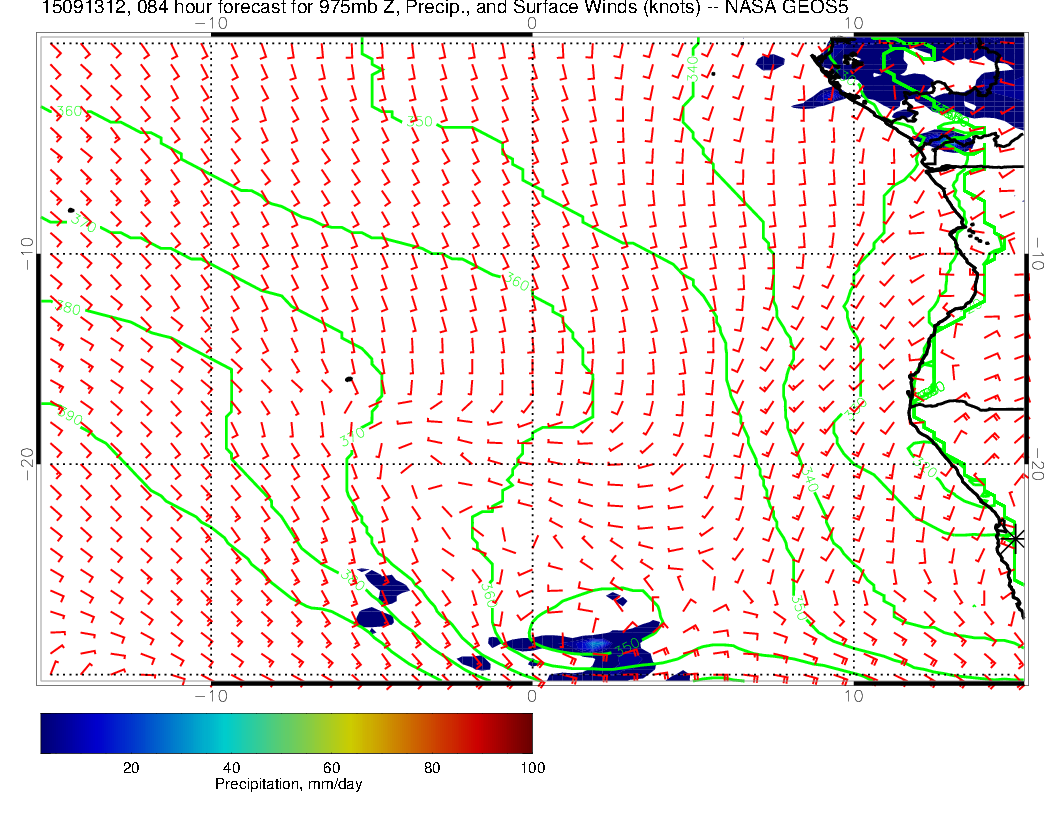Select the 360 contour label in the map center
The width and height of the screenshot is (1056, 816).
517,283
